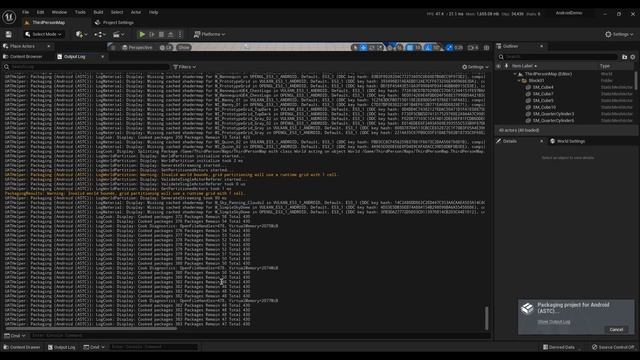Toggle the coordinate system globe icon
Image resolution: width=640 pixels, height=360 pixels.
[x=390, y=47]
